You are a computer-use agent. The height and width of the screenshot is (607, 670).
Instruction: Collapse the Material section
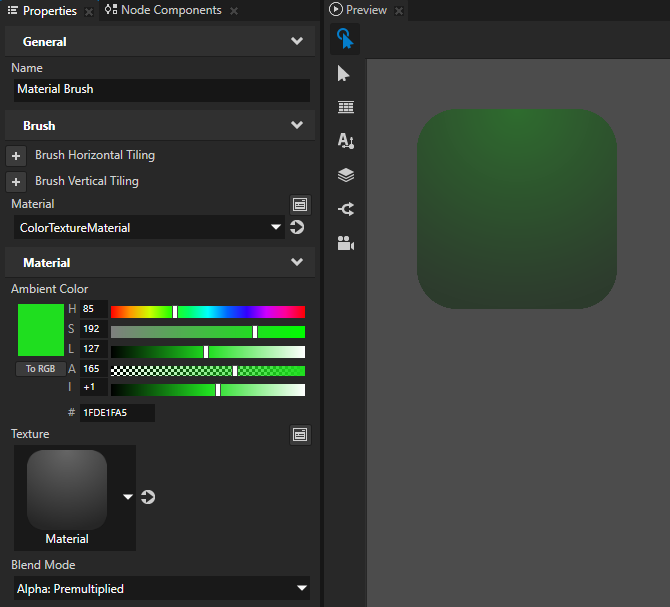tap(297, 262)
